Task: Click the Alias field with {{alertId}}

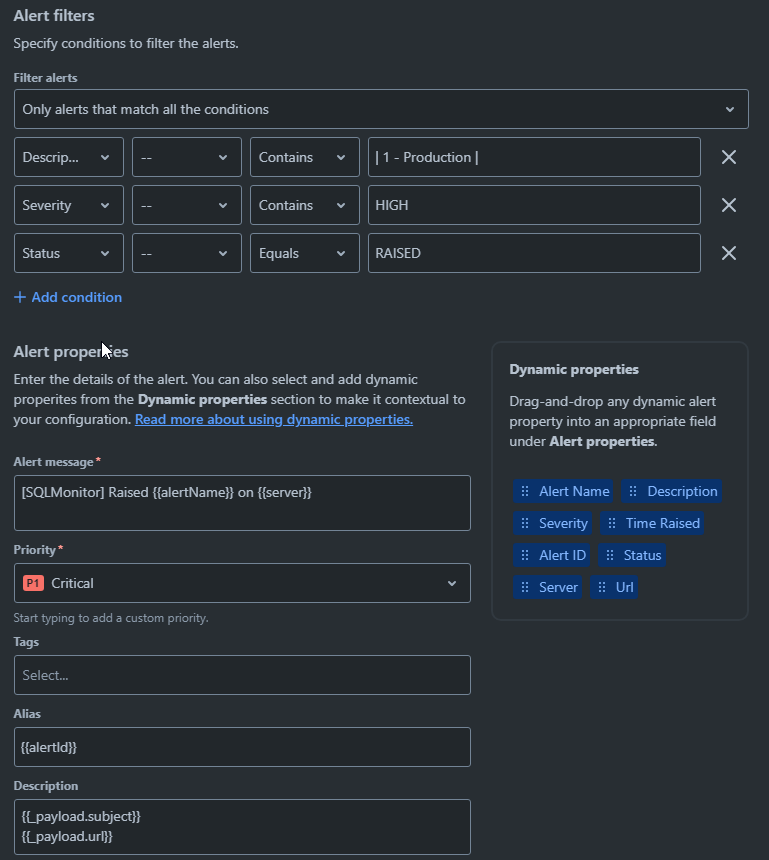Action: coord(242,747)
